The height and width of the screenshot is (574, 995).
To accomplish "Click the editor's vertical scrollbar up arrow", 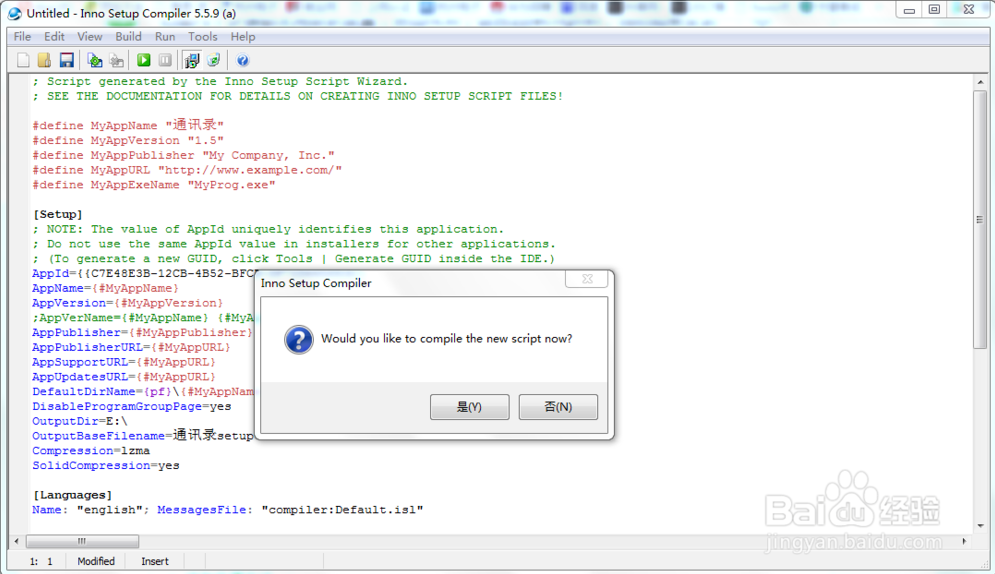I will pos(981,82).
